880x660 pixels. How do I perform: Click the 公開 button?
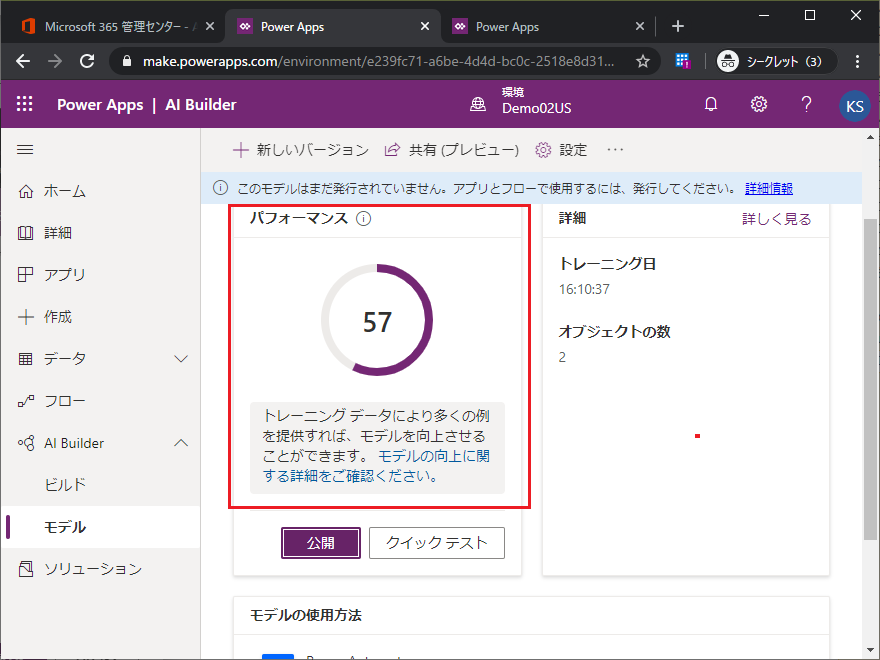pos(320,543)
